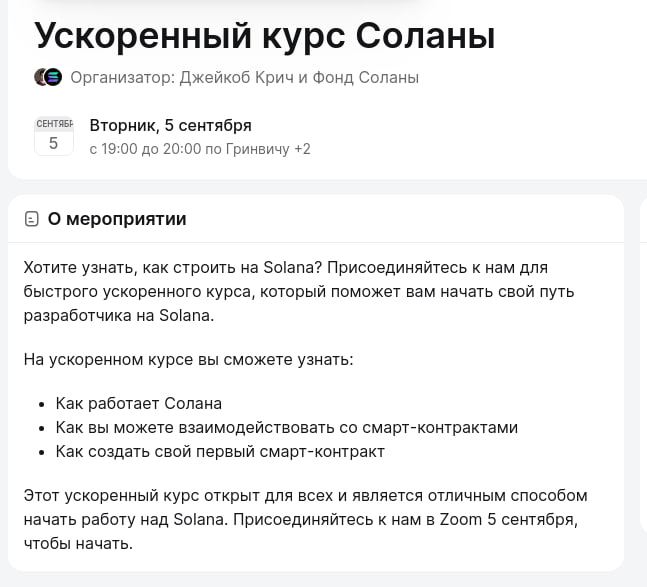647x587 pixels.
Task: Click the line "На ускоренном курсе вы сможете узнать"
Action: coord(188,359)
